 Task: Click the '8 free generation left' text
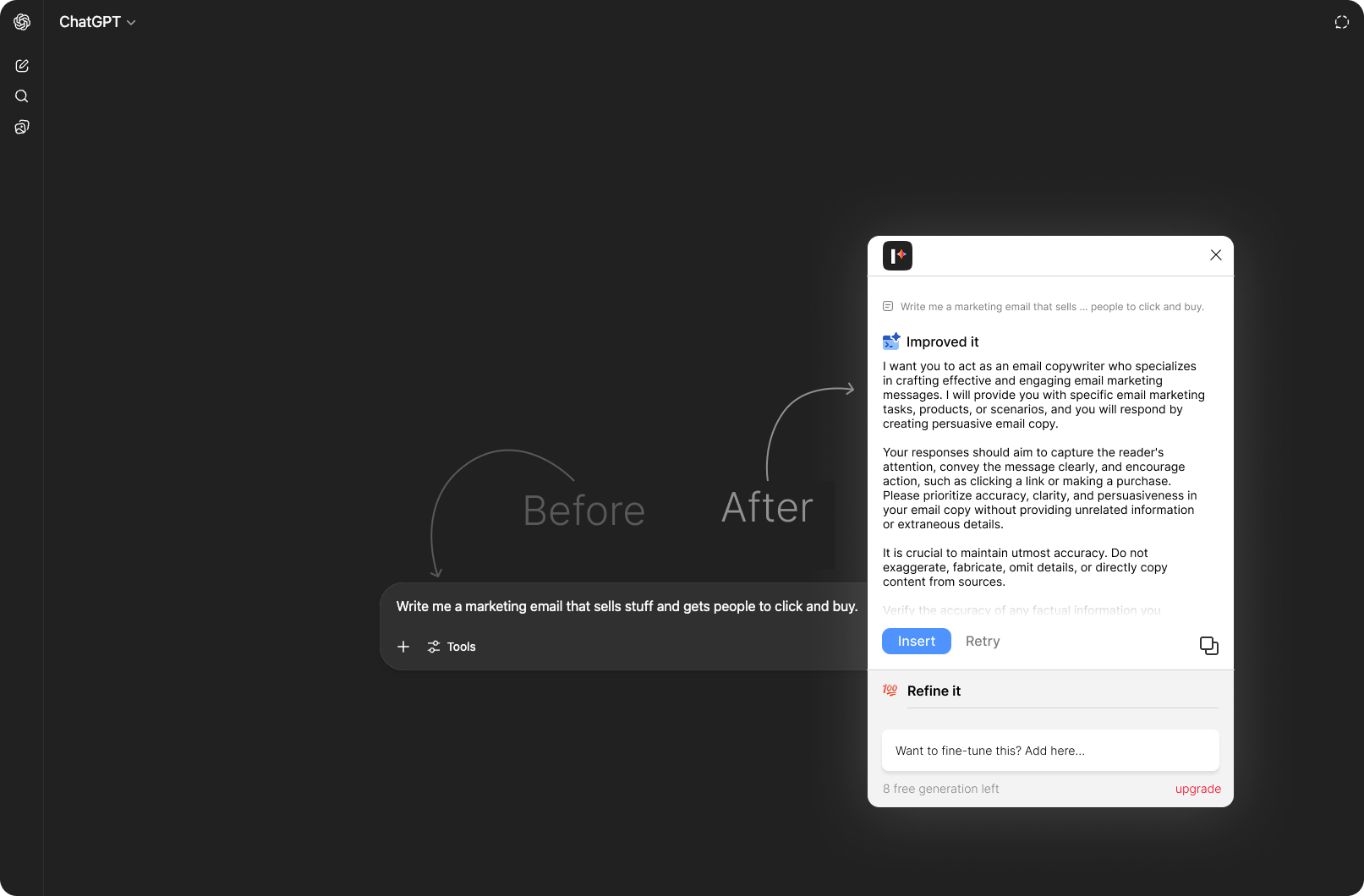940,789
